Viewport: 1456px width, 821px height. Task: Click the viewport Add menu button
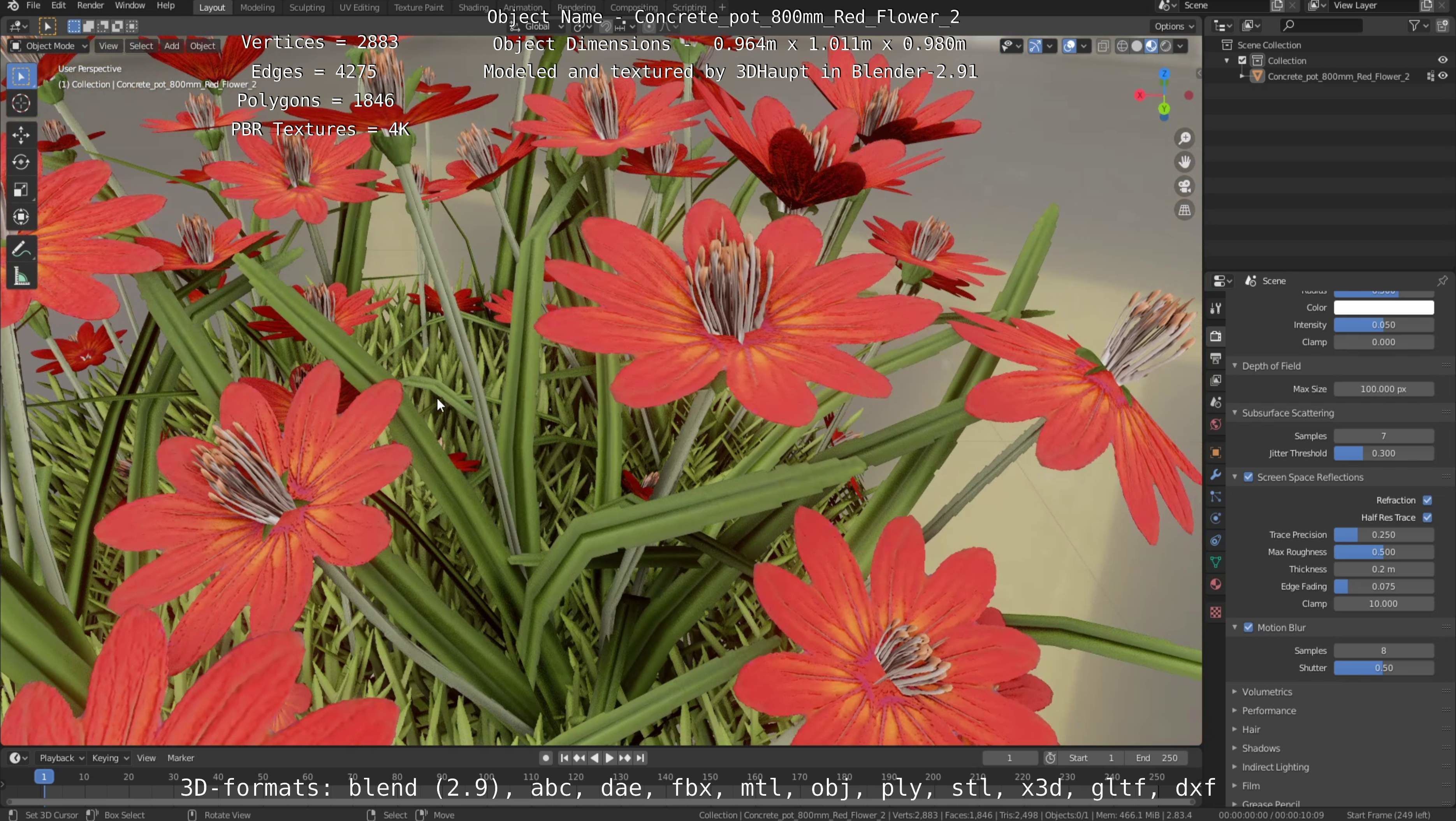click(172, 46)
